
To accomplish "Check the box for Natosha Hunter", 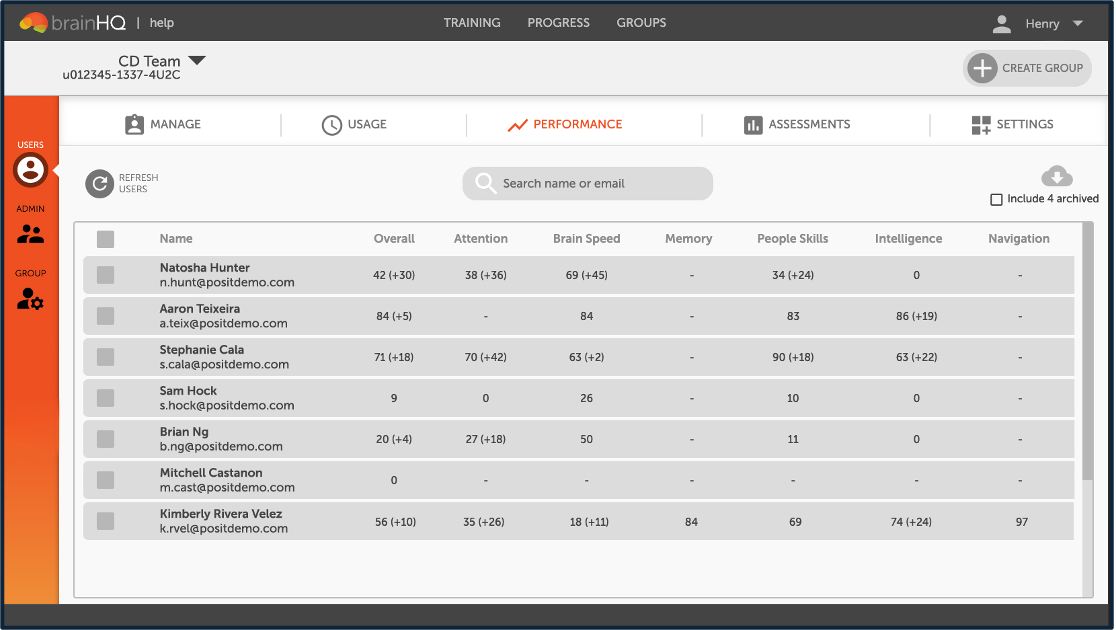I will point(105,275).
